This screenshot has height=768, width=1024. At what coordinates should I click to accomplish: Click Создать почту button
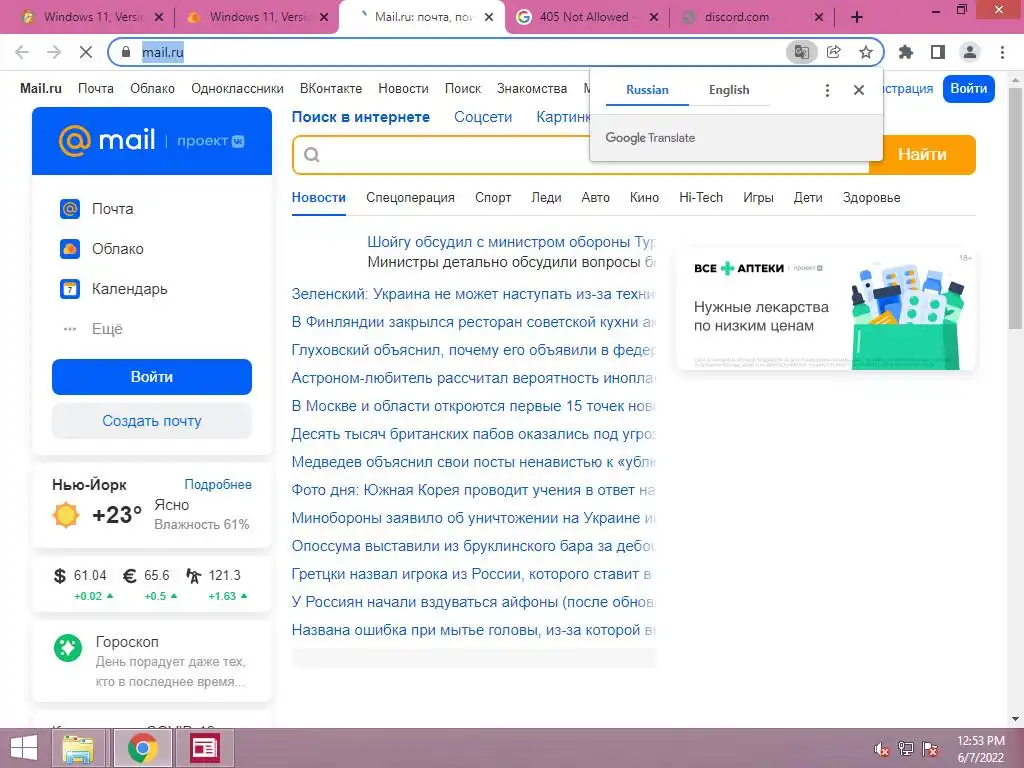pos(152,421)
